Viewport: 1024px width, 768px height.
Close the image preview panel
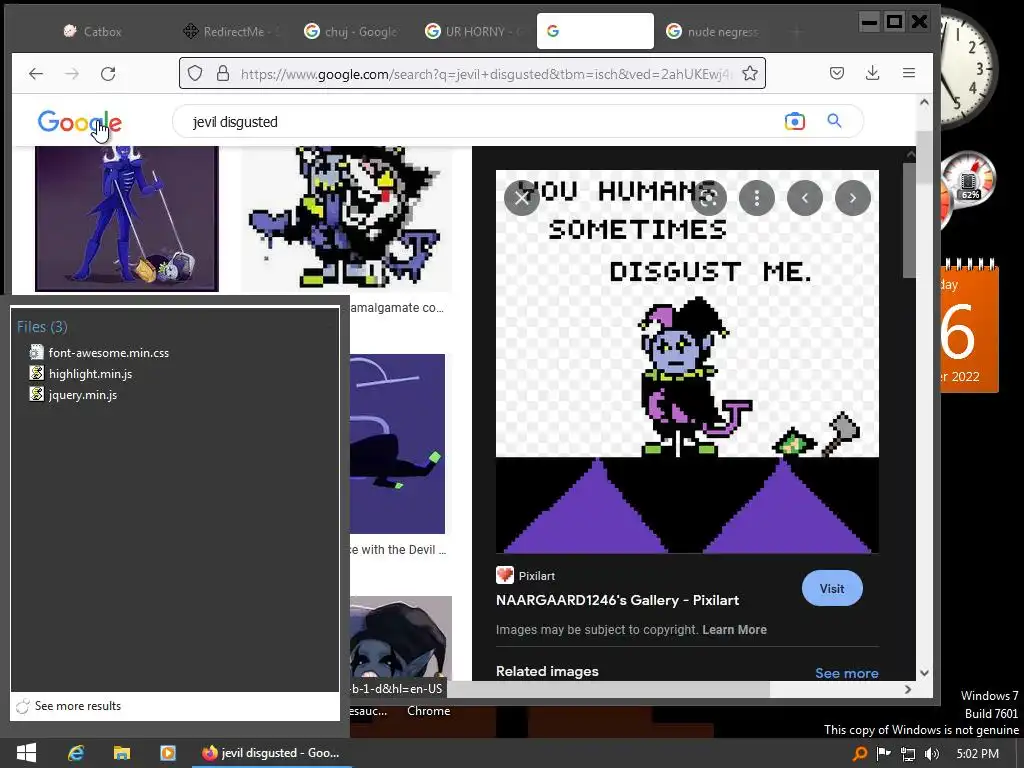[x=522, y=198]
